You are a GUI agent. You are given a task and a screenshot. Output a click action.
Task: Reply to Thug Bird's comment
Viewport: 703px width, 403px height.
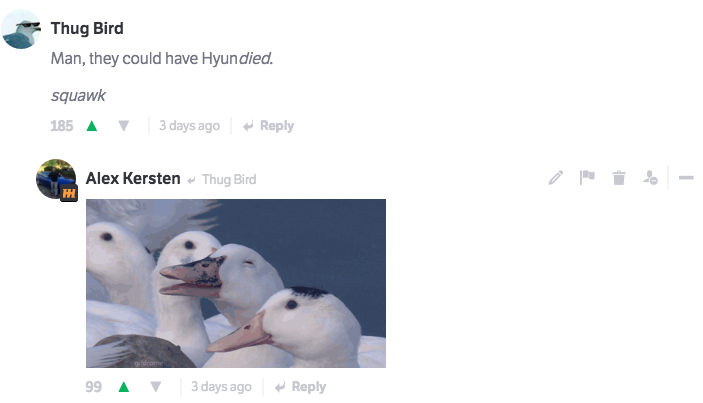pyautogui.click(x=269, y=126)
